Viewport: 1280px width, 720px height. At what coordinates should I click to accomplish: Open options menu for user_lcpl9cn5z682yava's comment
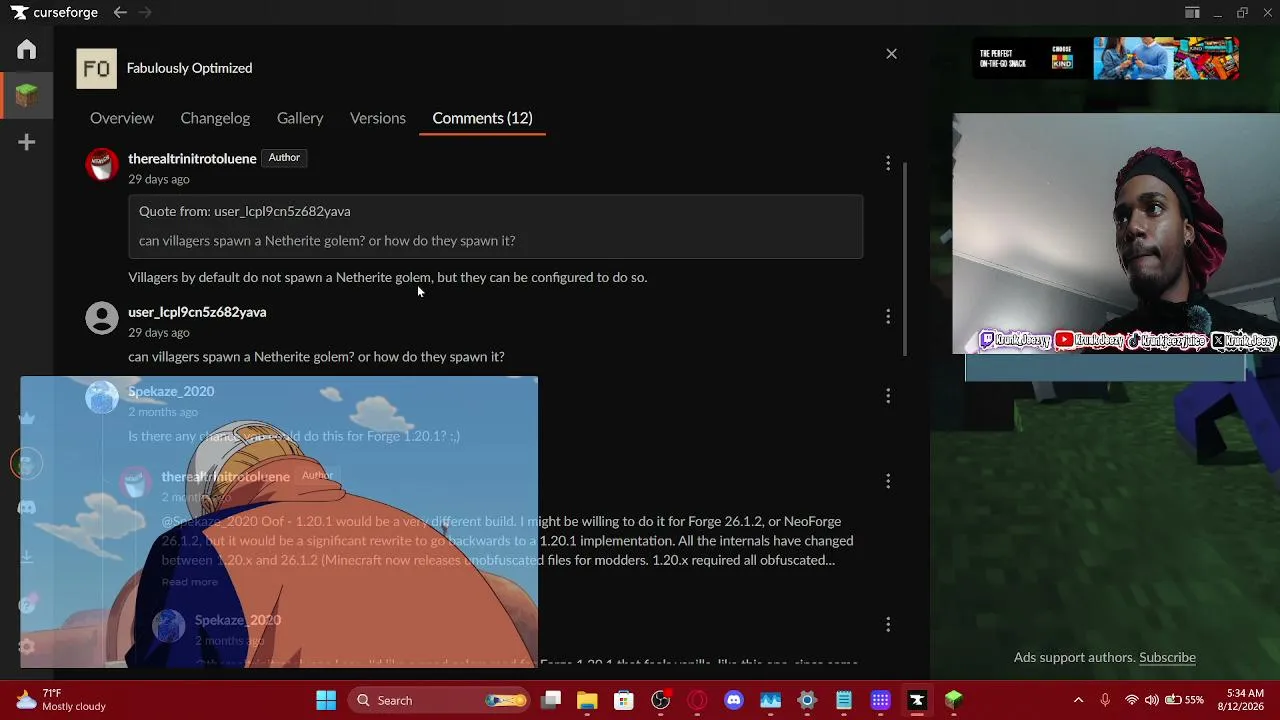click(888, 316)
